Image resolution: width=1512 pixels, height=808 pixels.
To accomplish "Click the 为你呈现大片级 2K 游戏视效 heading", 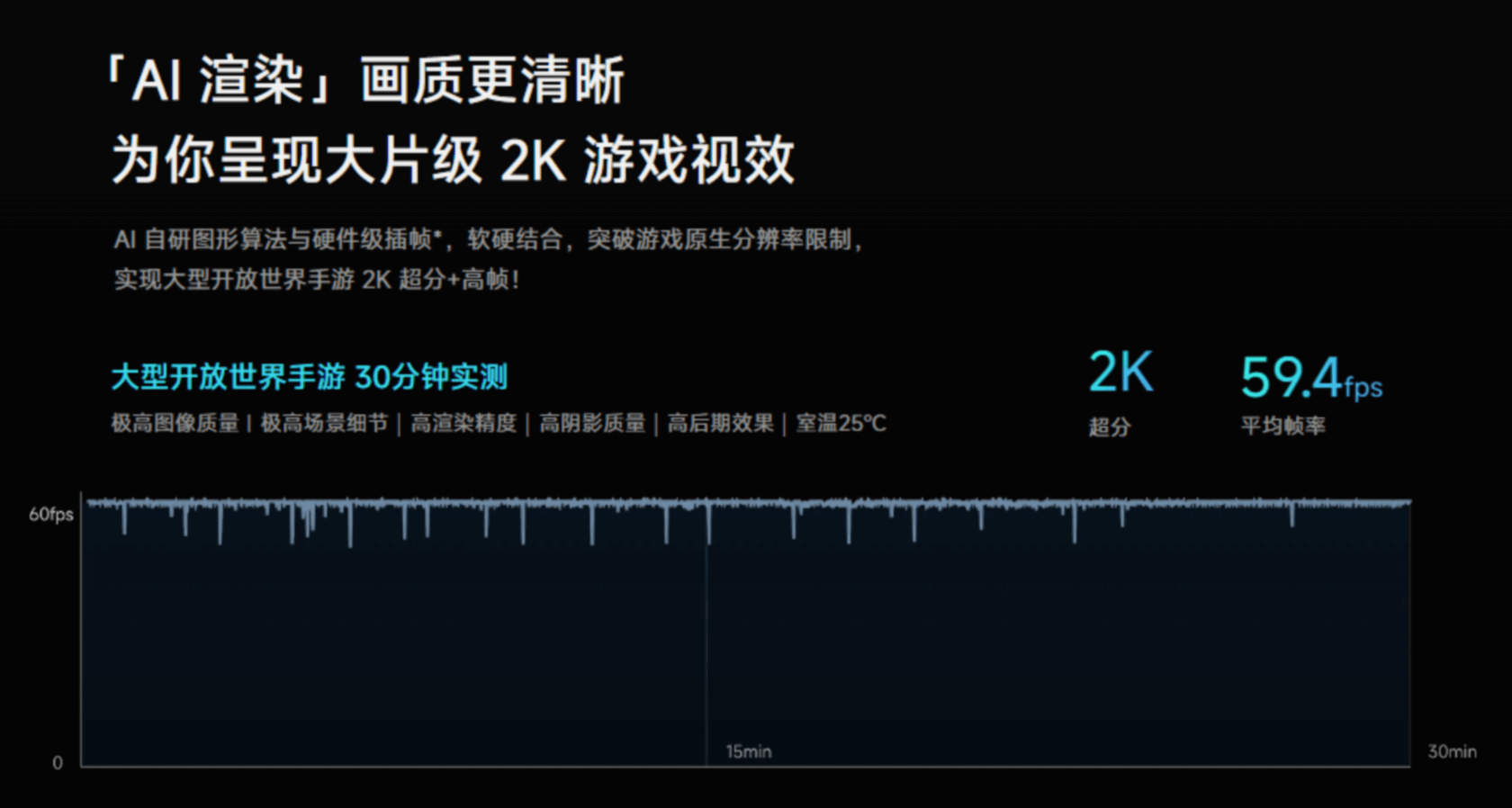I will (x=453, y=160).
